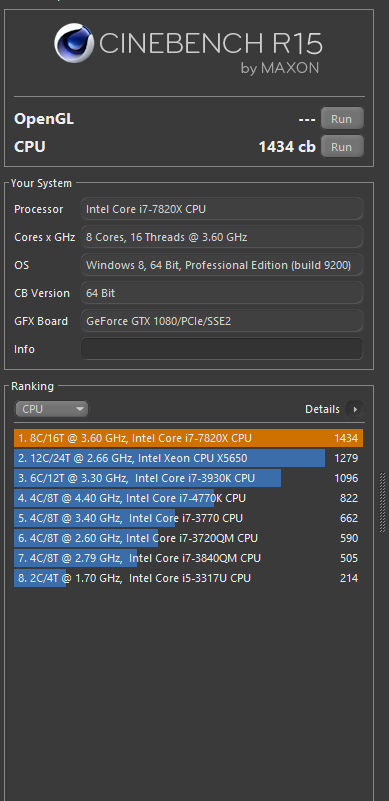This screenshot has height=801, width=389.
Task: Select the i7-7820X ranking entry
Action: [x=188, y=438]
